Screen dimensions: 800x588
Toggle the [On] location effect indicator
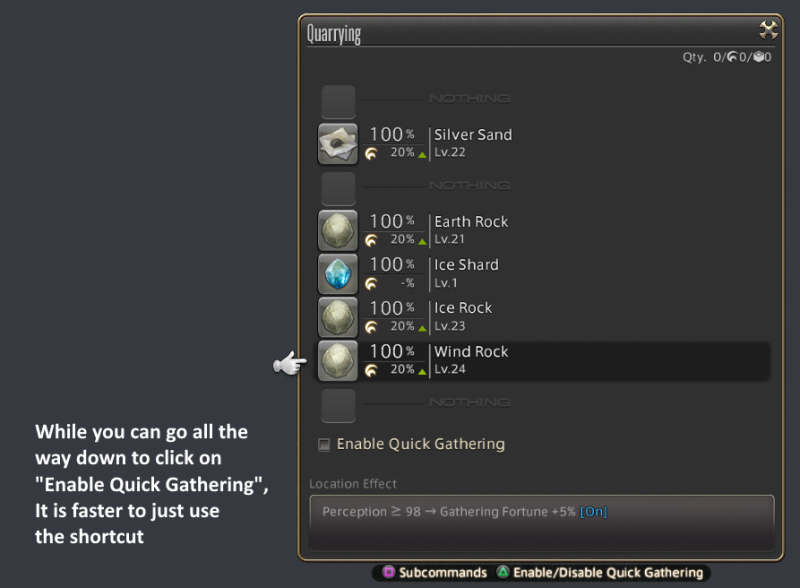[593, 511]
